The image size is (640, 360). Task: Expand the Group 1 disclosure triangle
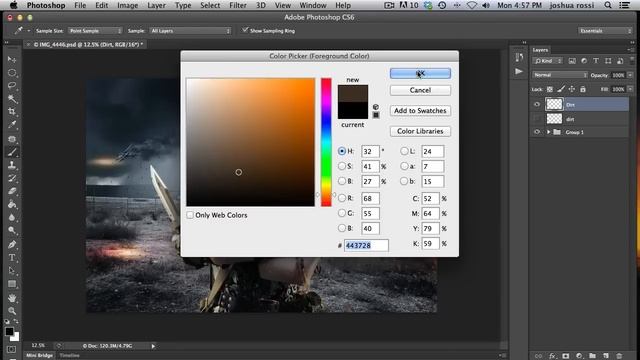click(x=548, y=132)
